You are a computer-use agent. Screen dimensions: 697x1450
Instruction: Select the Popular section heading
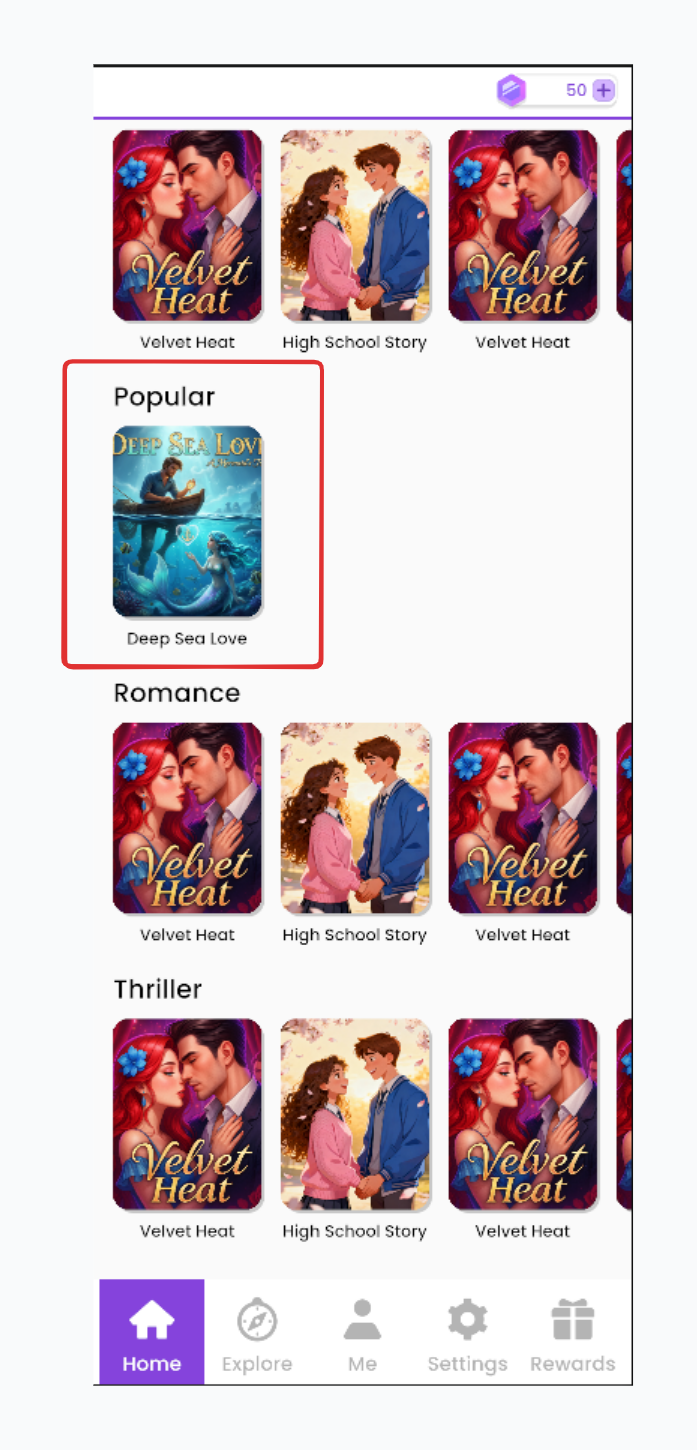tap(164, 397)
